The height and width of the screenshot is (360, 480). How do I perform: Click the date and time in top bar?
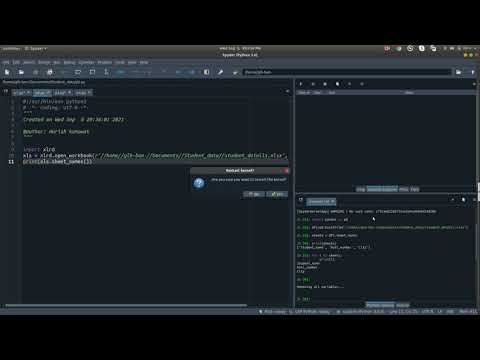(x=240, y=49)
